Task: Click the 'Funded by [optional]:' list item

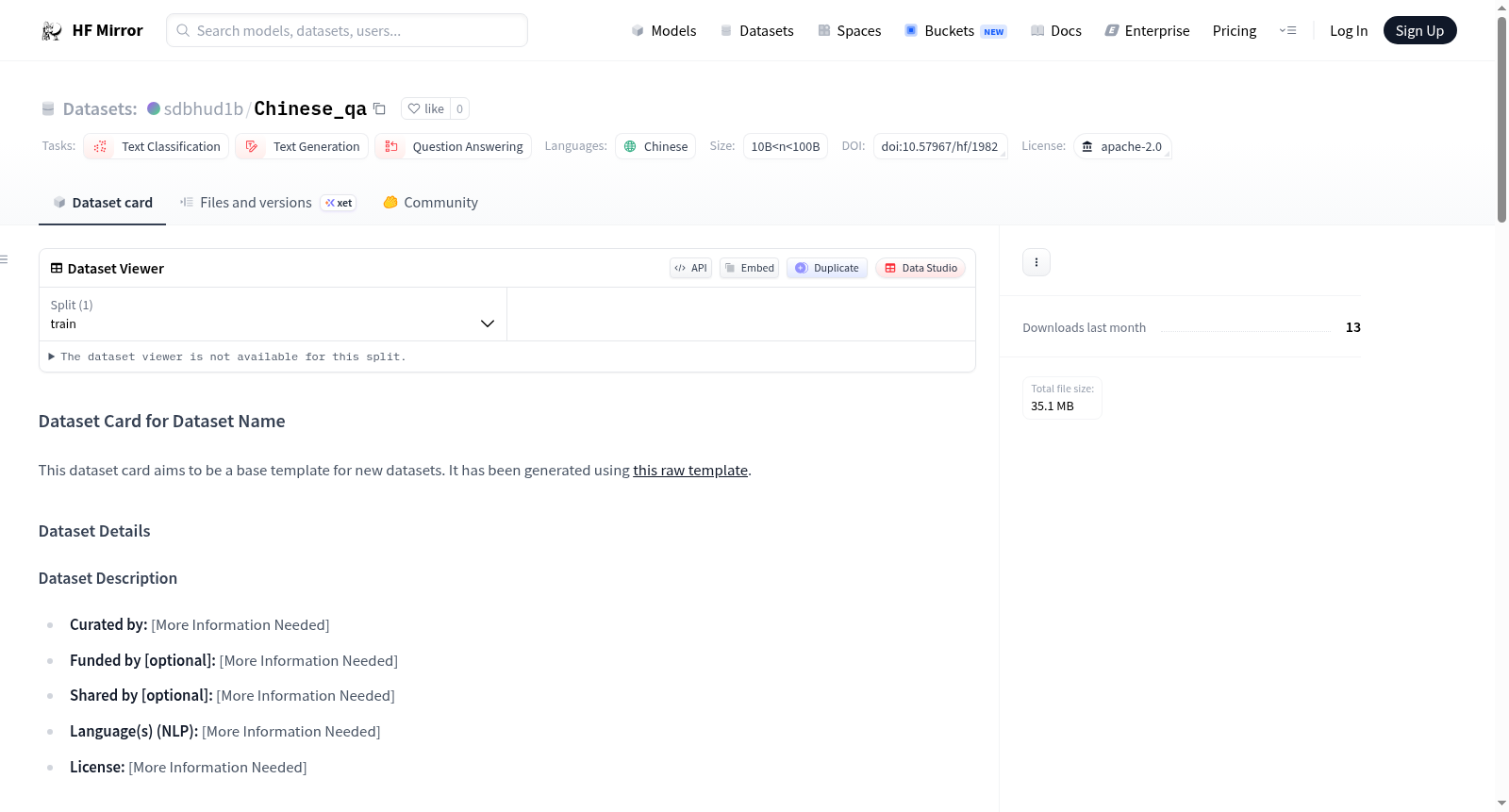Action: (x=234, y=660)
